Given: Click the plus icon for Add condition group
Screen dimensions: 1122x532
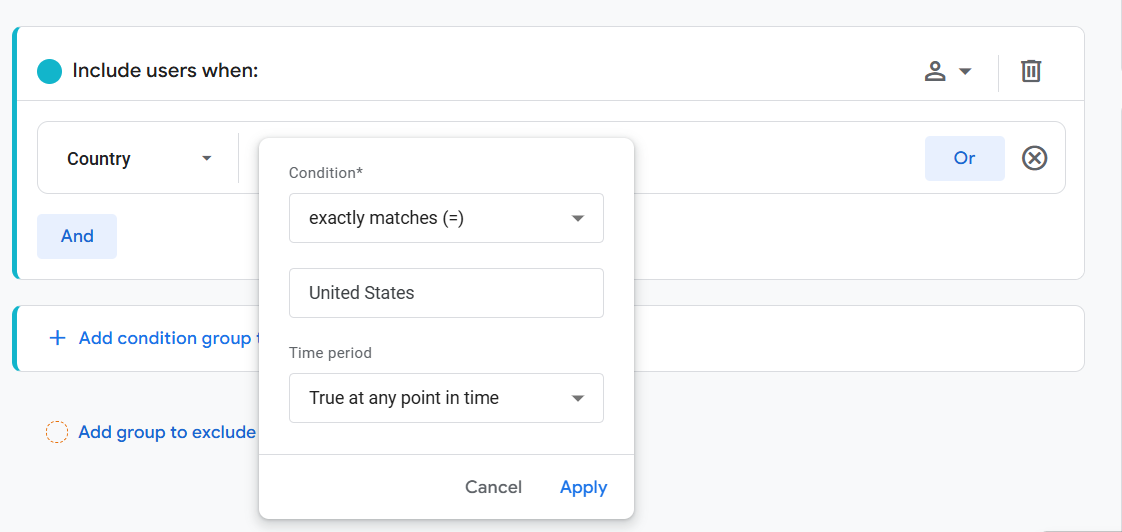Looking at the screenshot, I should (x=57, y=338).
